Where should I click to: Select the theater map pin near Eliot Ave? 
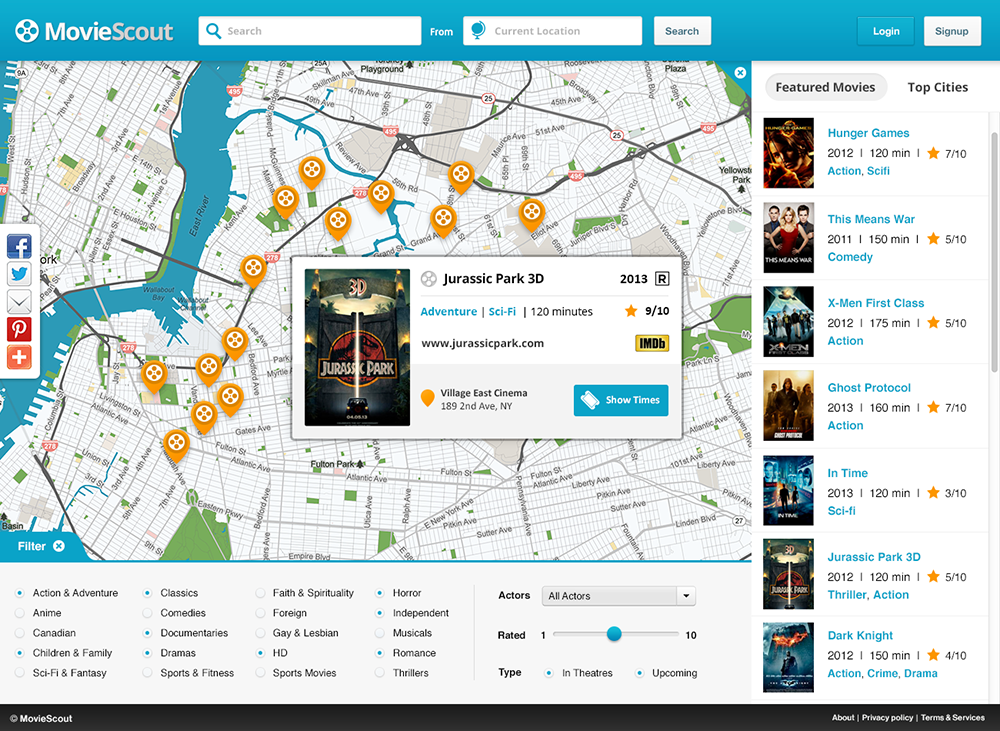[531, 214]
